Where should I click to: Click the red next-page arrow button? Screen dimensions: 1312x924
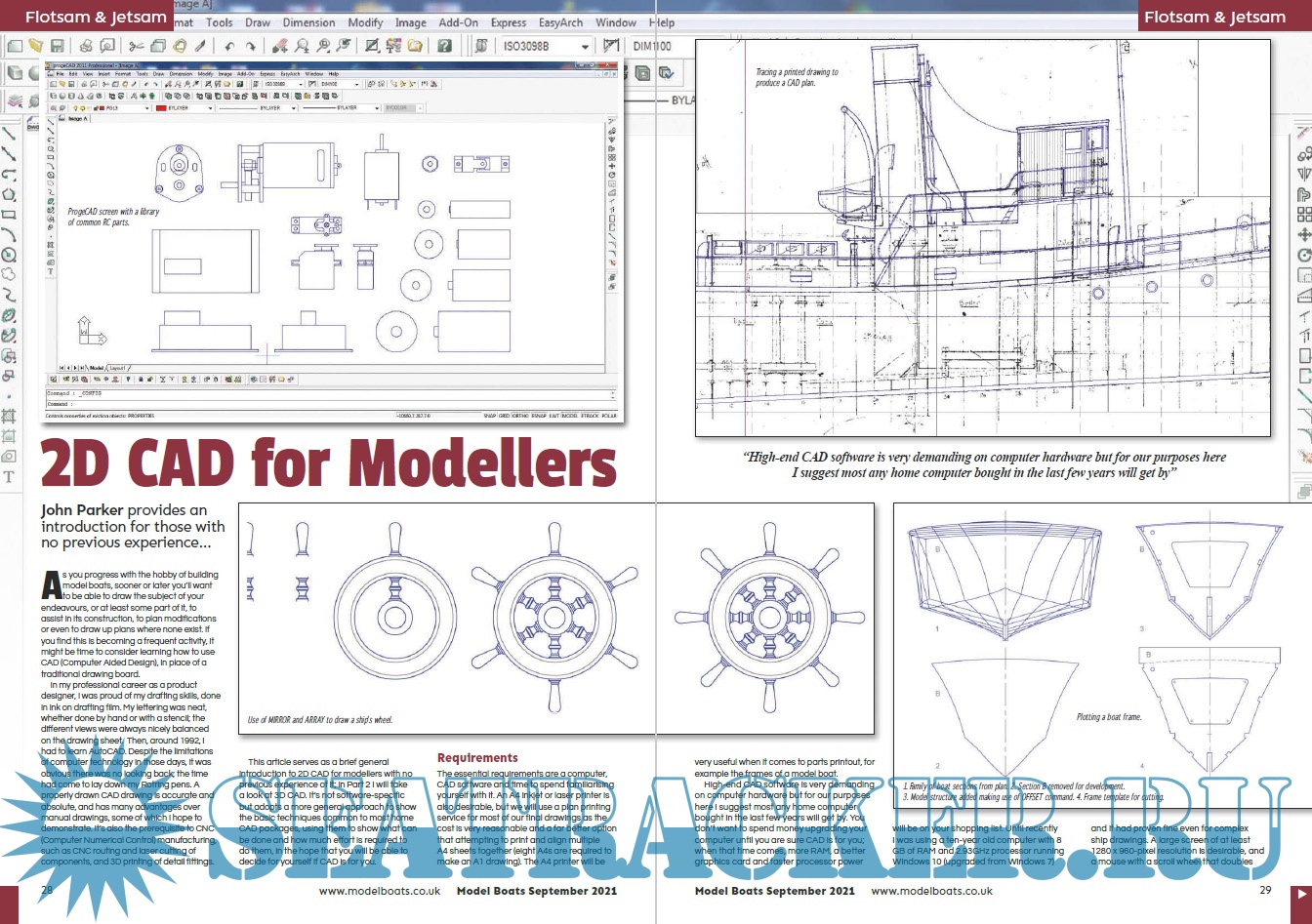1301,894
